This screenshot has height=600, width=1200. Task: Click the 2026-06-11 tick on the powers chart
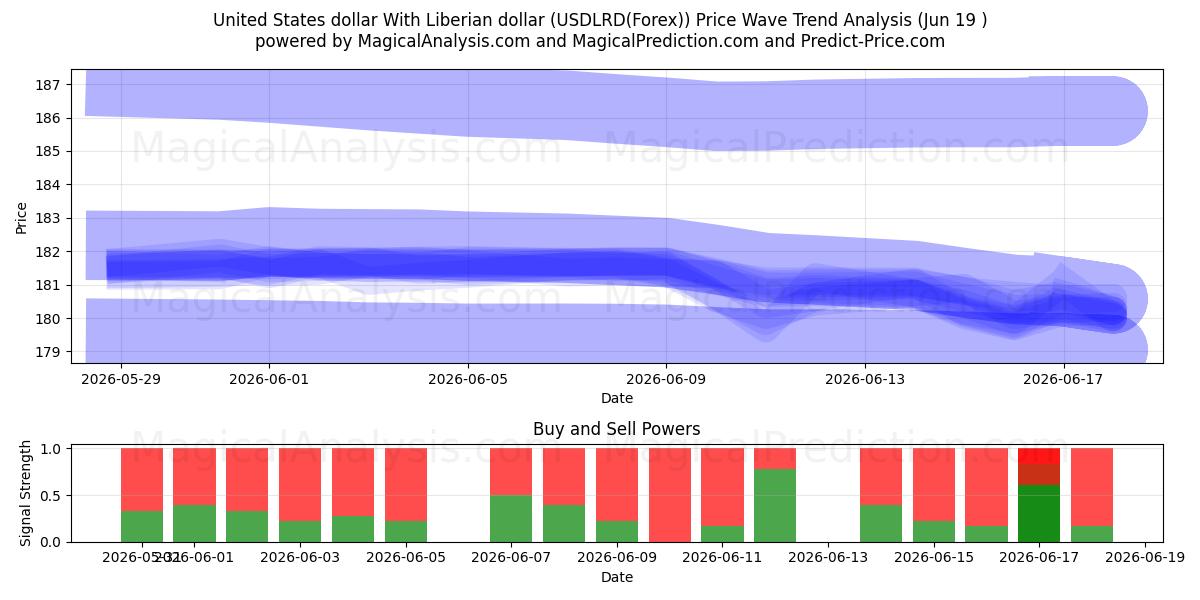722,558
